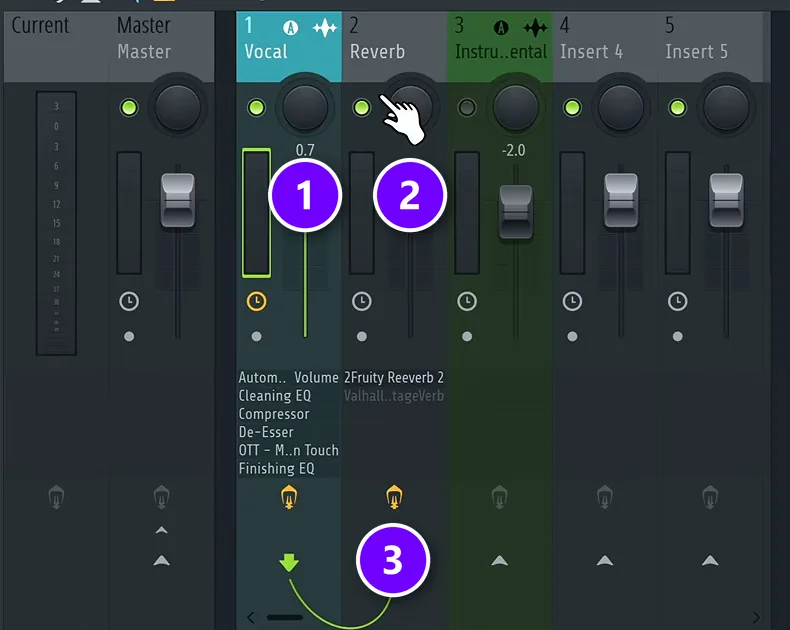Open the Finishing EQ effect slot

click(289, 468)
